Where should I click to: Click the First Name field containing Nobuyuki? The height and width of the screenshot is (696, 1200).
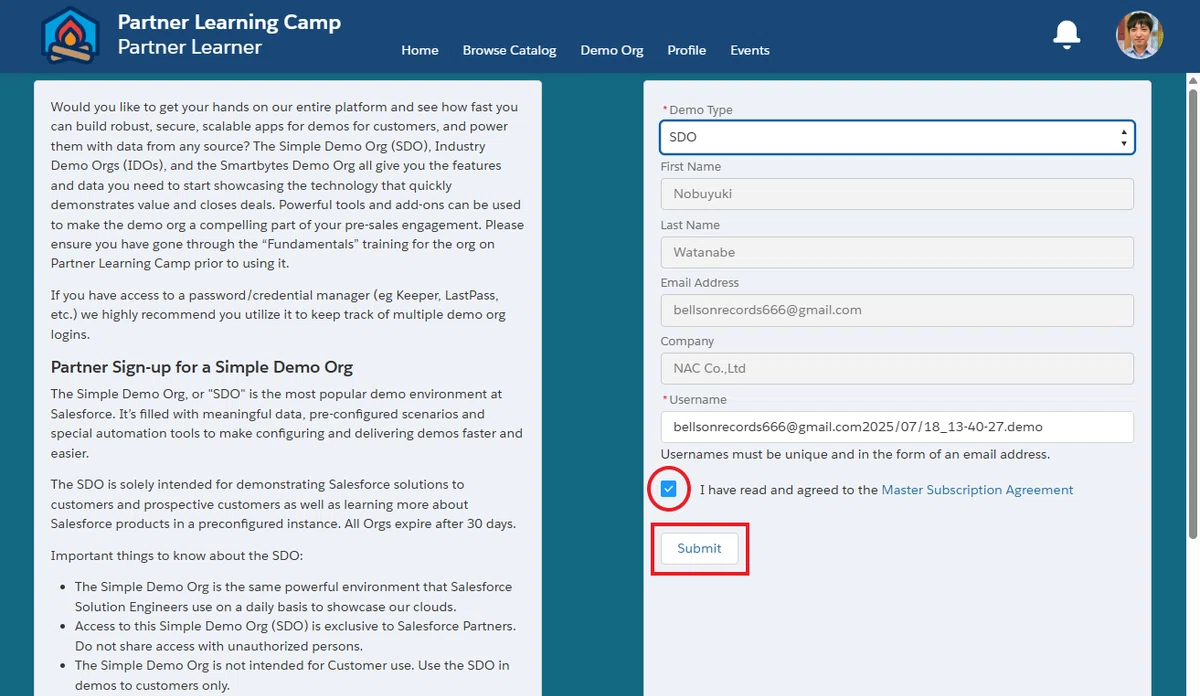(x=897, y=194)
